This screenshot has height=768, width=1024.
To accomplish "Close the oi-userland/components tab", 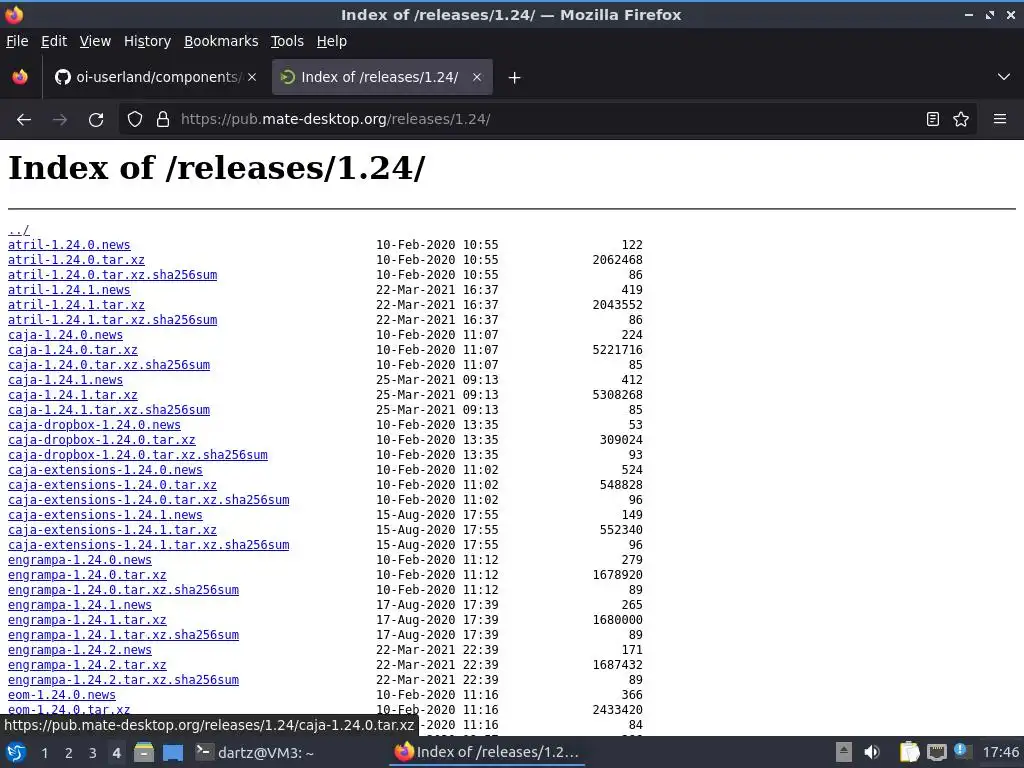I will pos(252,78).
